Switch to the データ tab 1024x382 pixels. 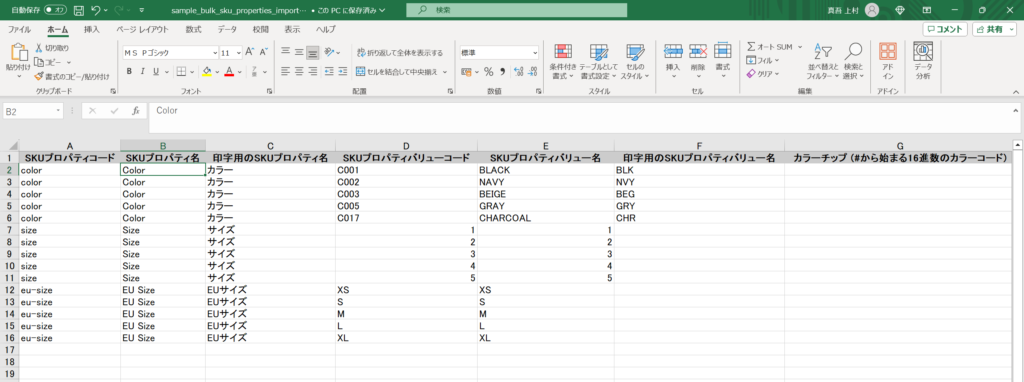(227, 29)
